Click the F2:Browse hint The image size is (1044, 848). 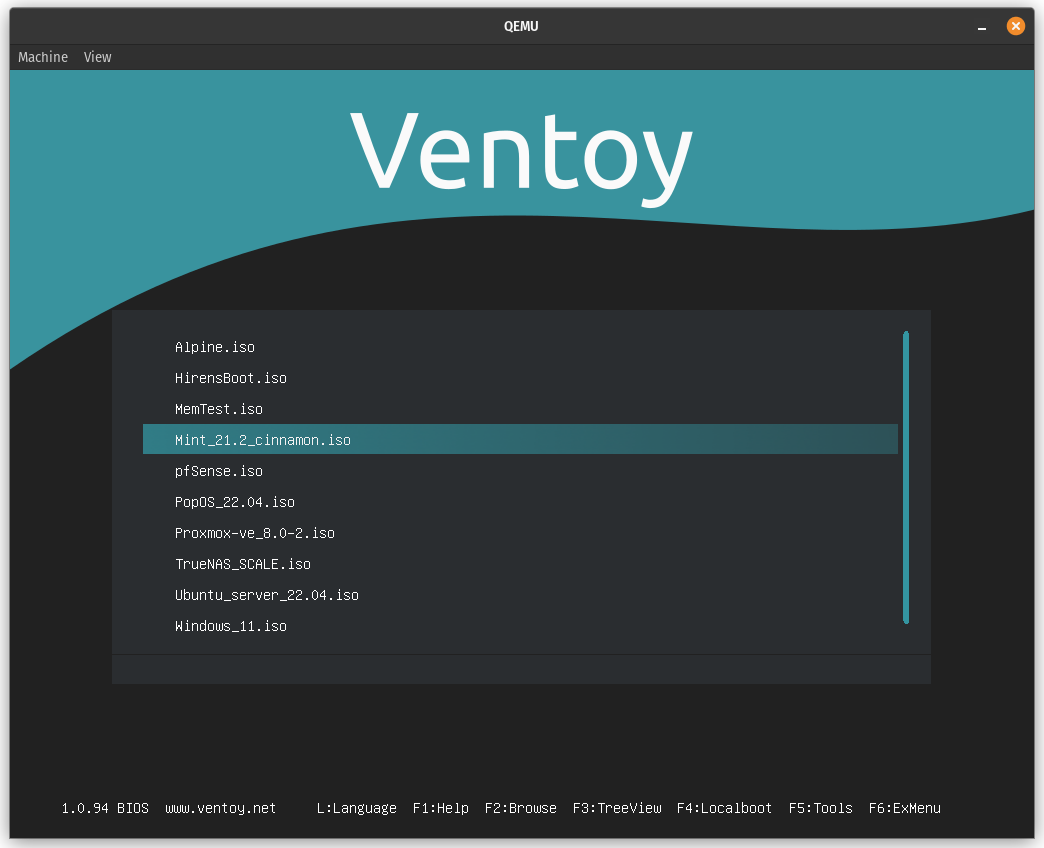click(x=521, y=808)
